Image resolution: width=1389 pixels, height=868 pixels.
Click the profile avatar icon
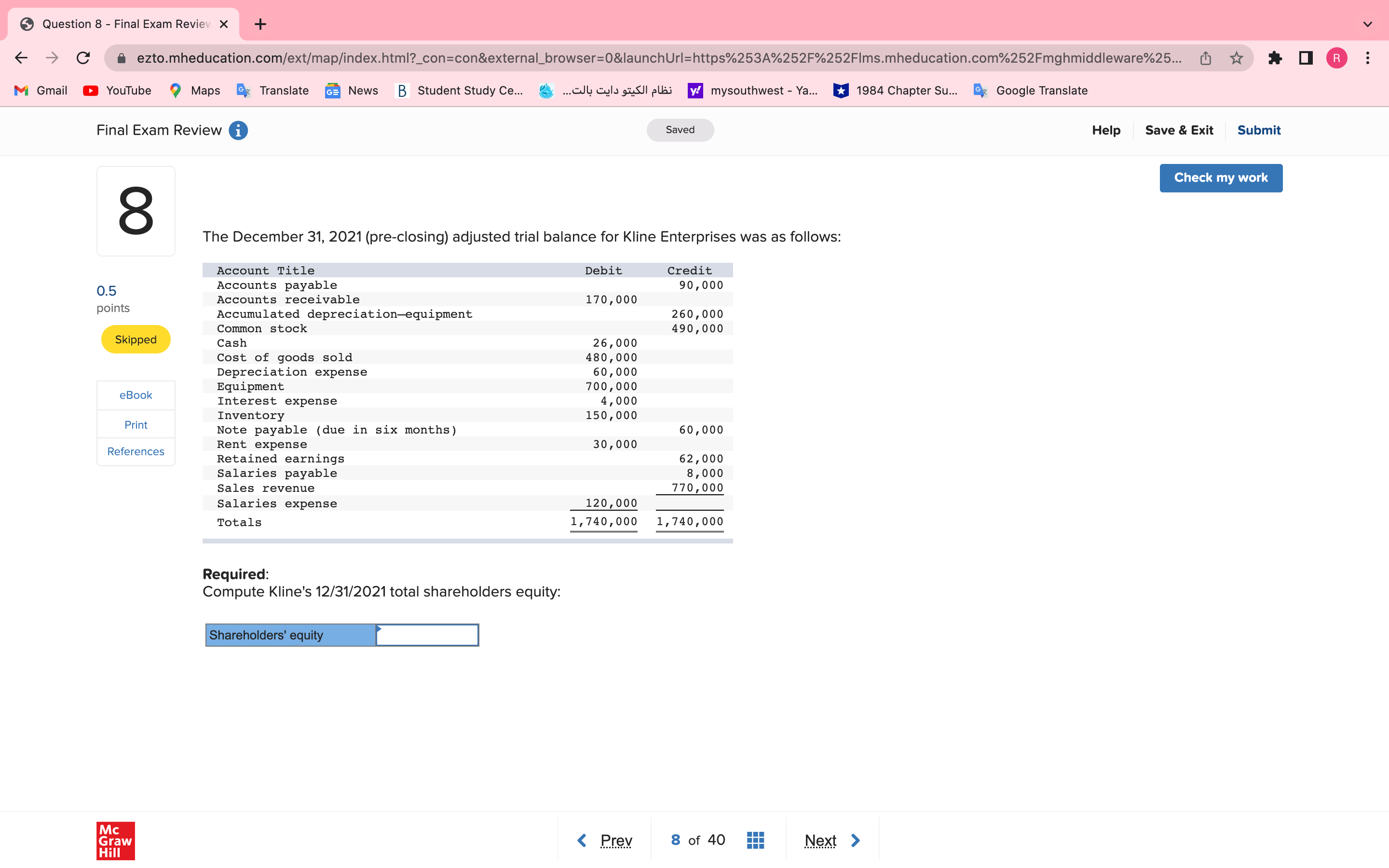[1337, 57]
